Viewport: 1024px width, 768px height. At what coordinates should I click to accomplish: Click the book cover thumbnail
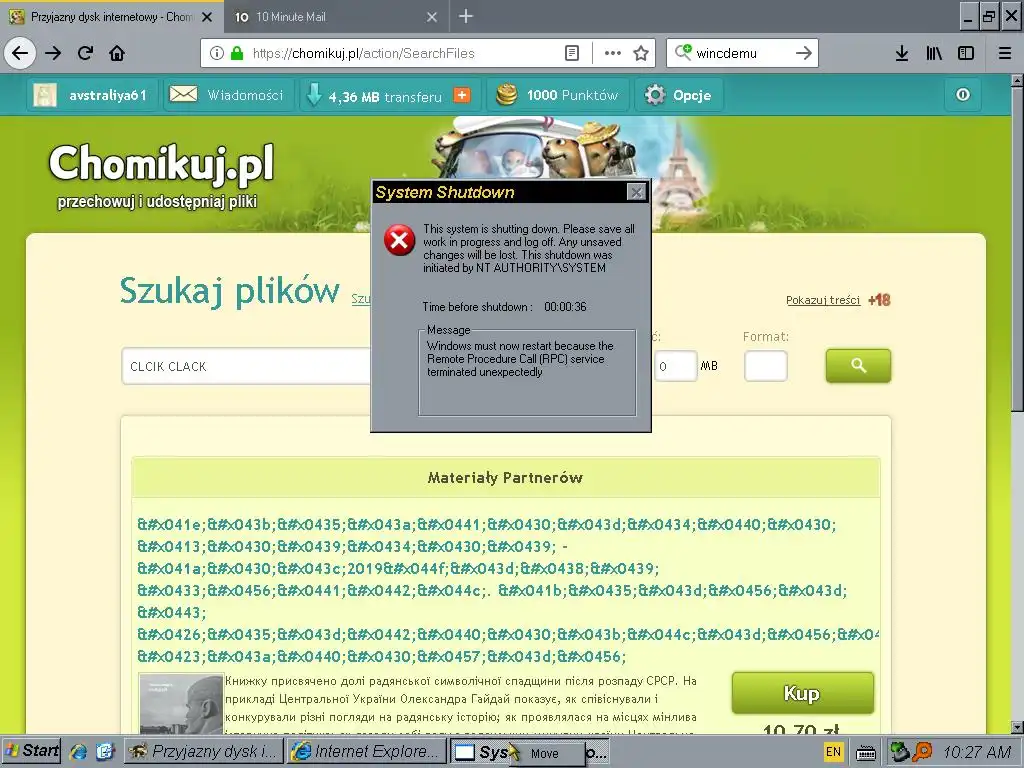181,703
